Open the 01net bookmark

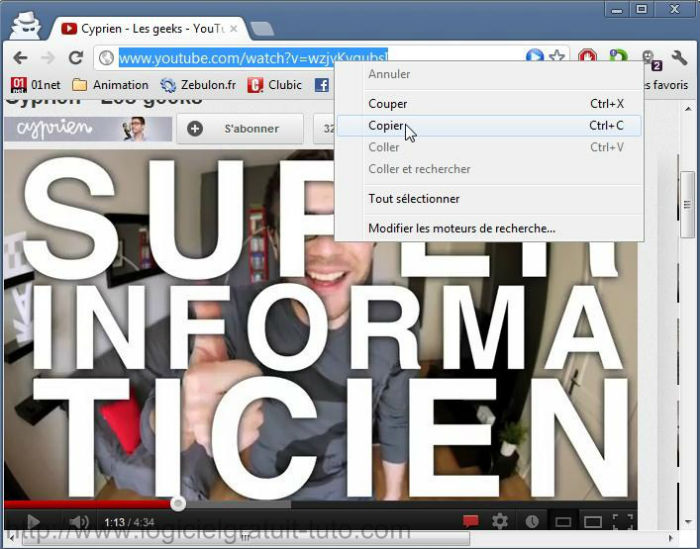pos(35,84)
